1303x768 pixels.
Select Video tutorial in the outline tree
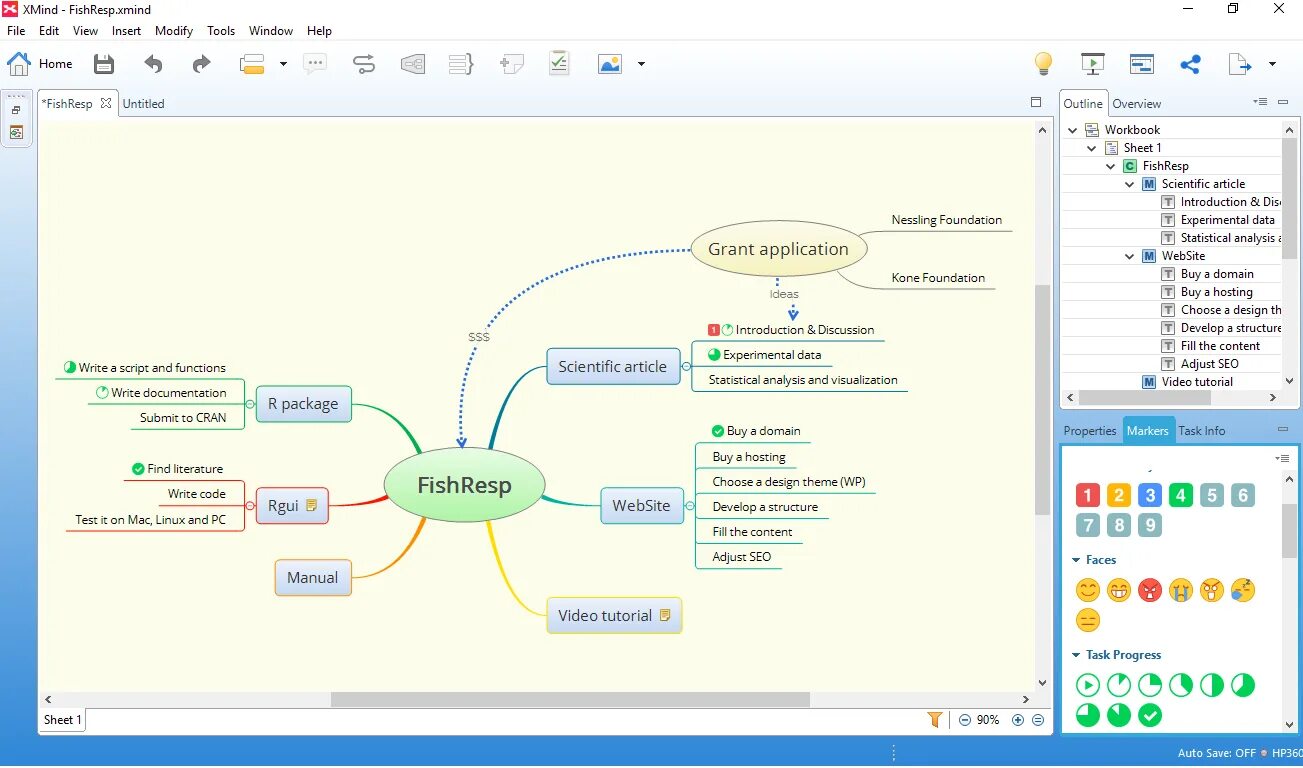coord(1197,382)
